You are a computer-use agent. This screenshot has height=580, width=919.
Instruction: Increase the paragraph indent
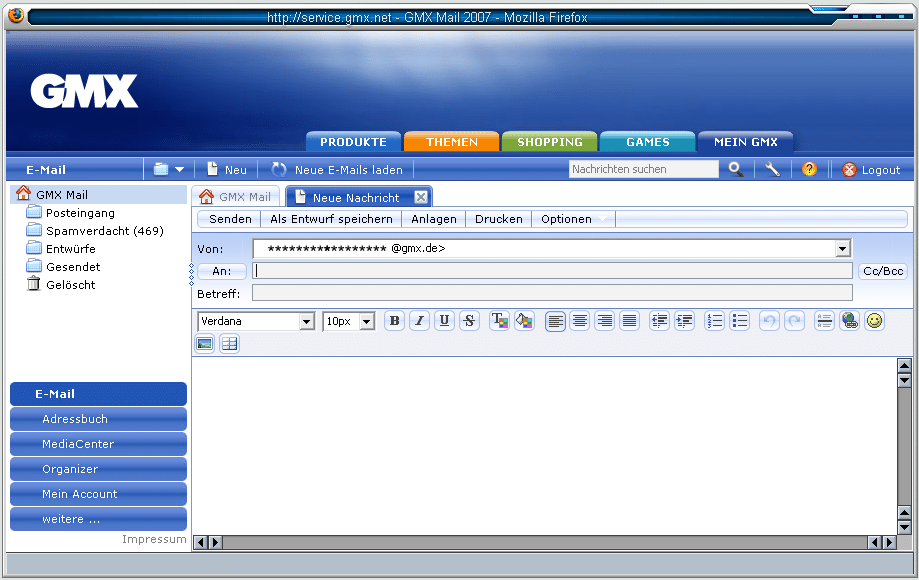pyautogui.click(x=684, y=321)
